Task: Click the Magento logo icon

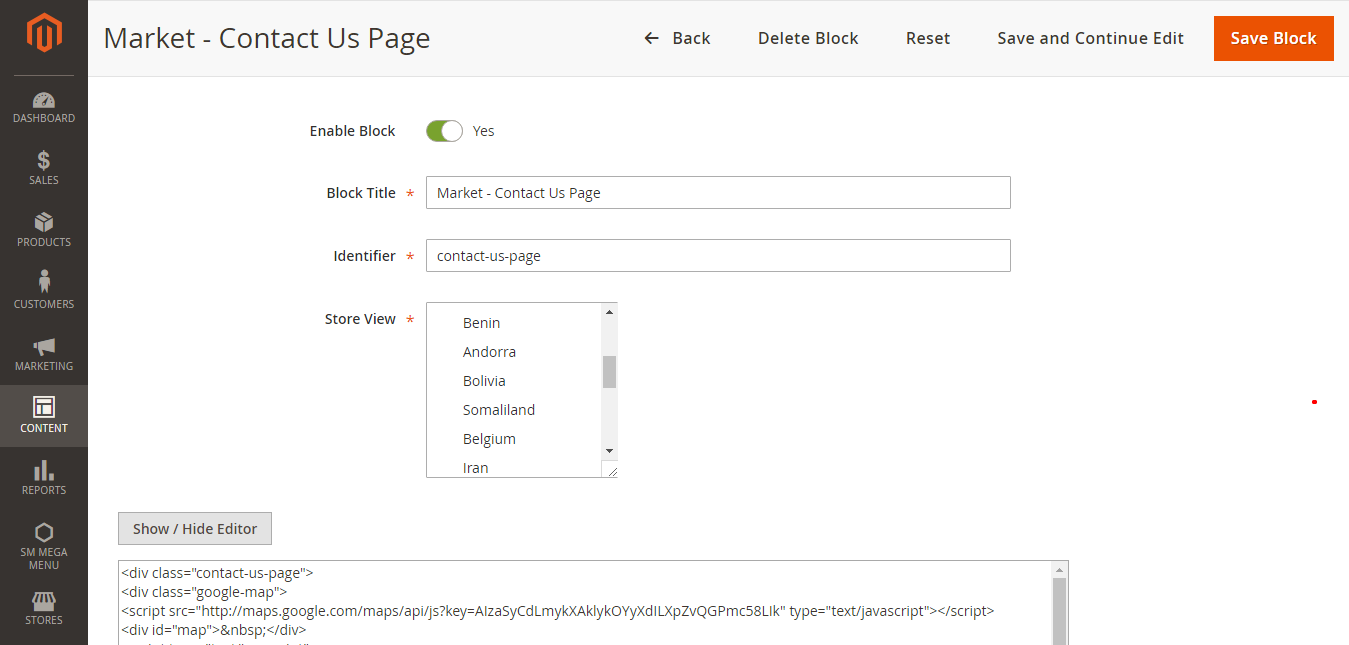Action: pos(44,34)
